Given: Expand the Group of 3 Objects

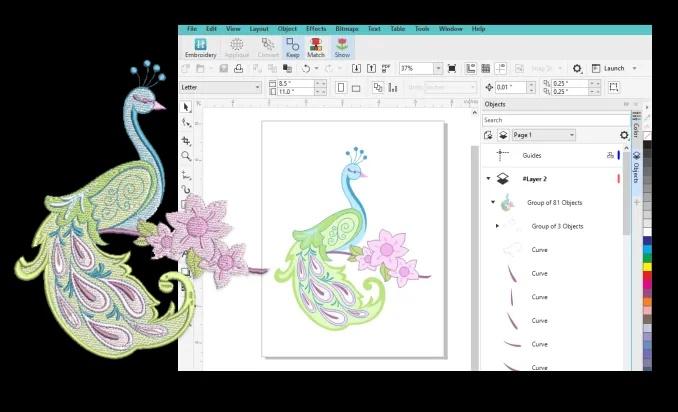Looking at the screenshot, I should click(x=497, y=226).
